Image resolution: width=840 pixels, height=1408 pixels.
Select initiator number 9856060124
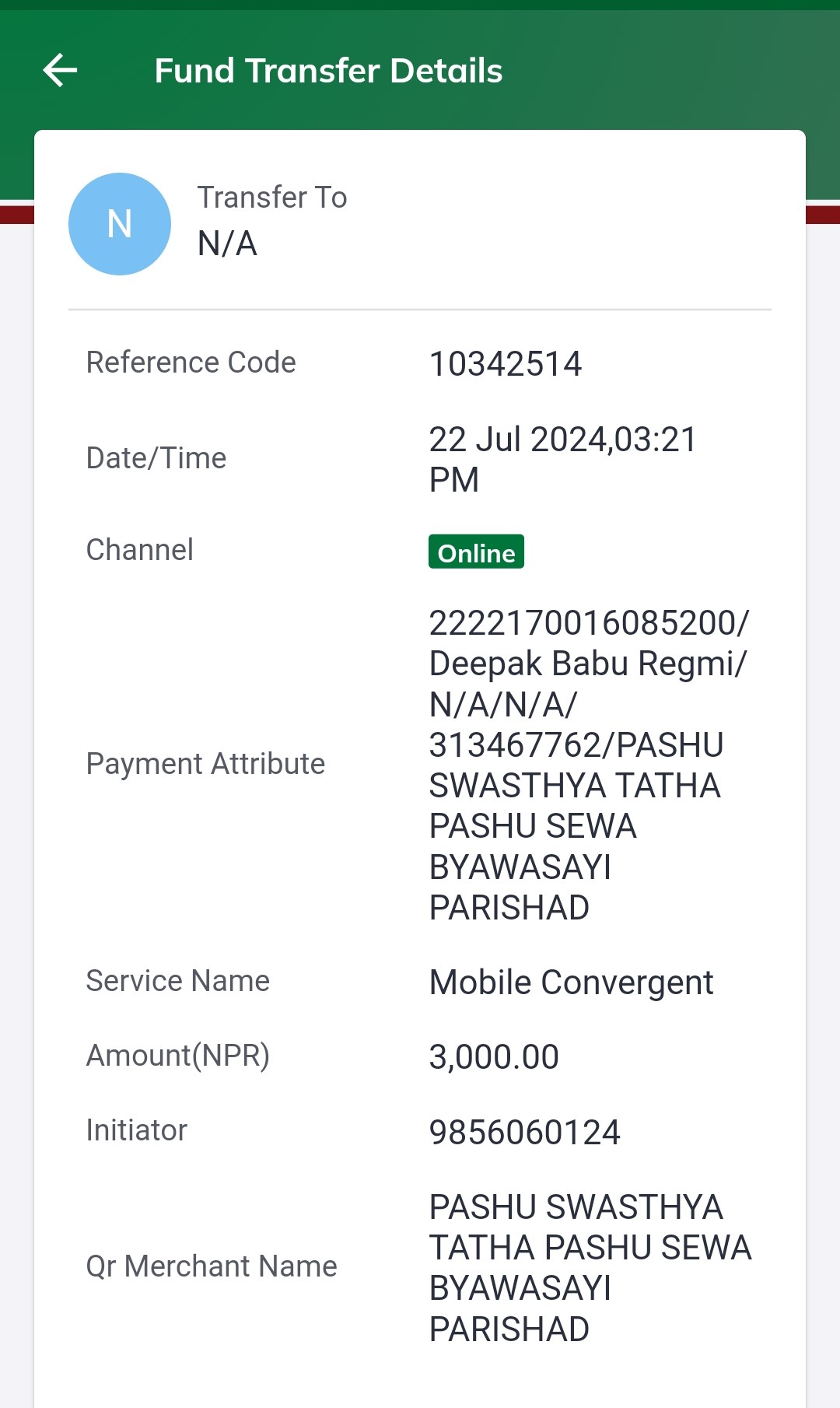pos(525,1133)
